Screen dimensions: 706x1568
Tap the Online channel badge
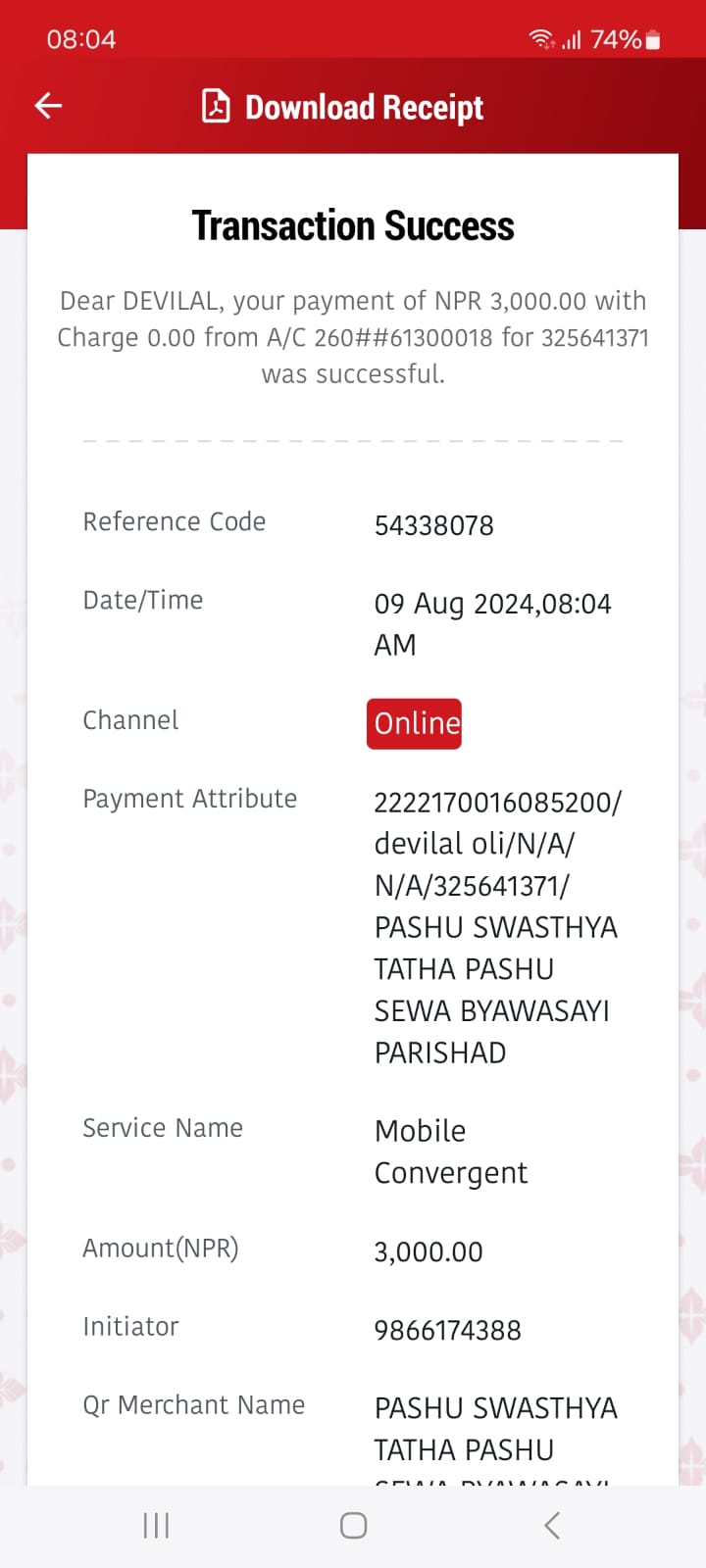414,723
